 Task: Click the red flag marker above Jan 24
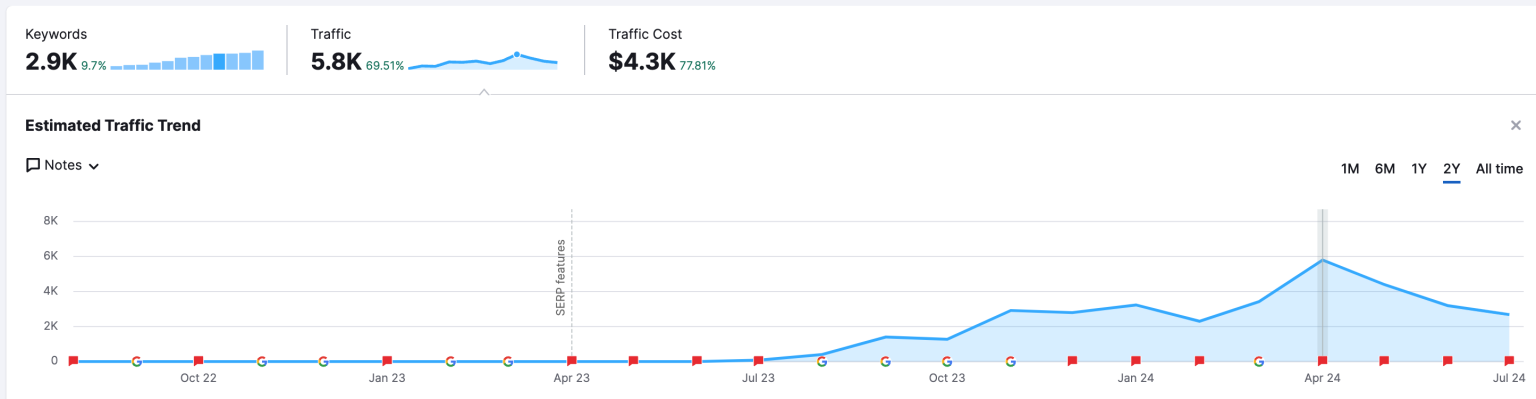tap(1135, 360)
